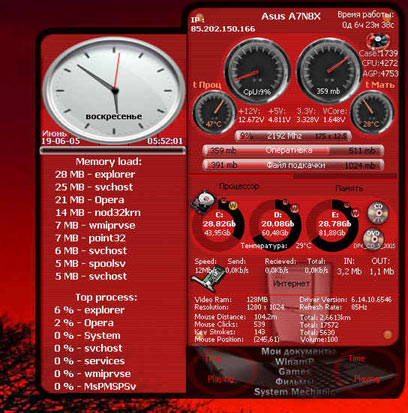
Task: Click the R read indicator on drive E:
Action: point(348,204)
